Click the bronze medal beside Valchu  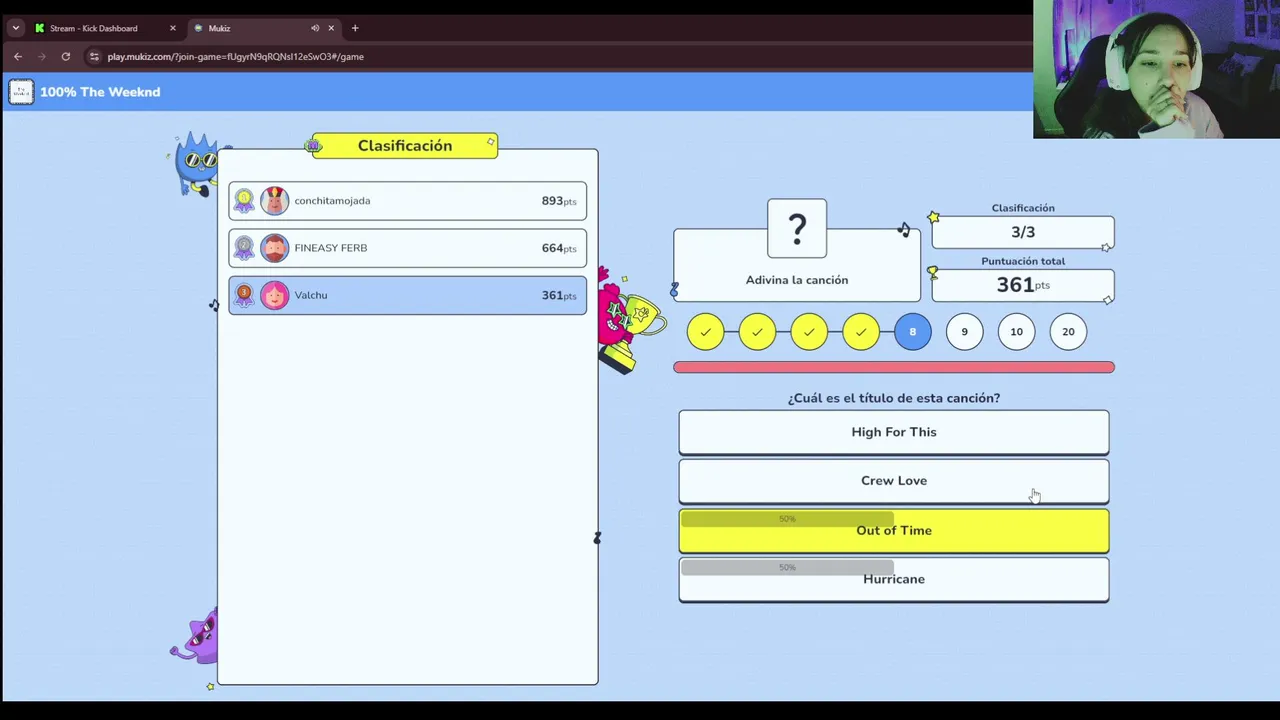coord(244,295)
